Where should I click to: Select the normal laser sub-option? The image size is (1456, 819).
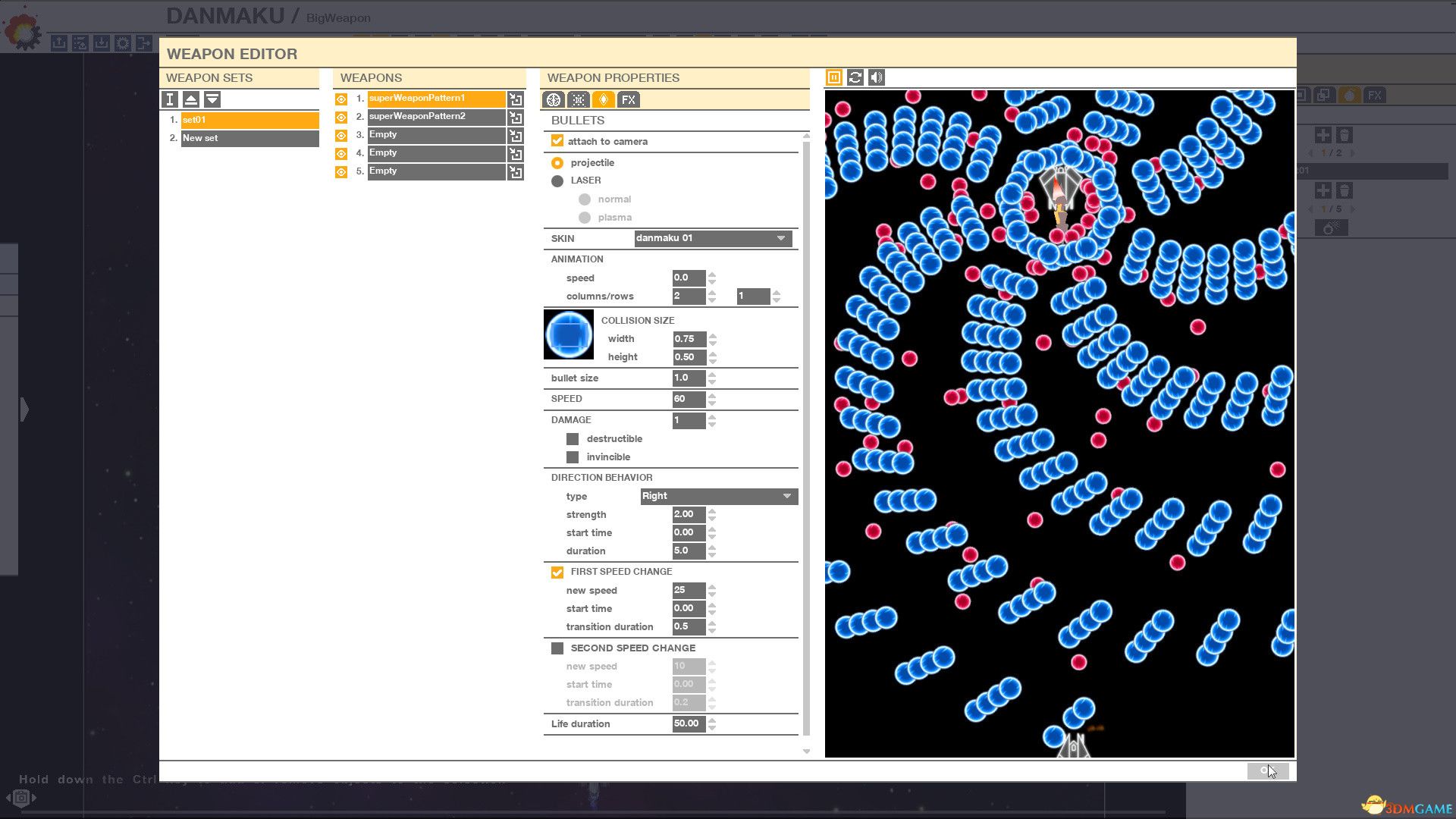(x=585, y=198)
